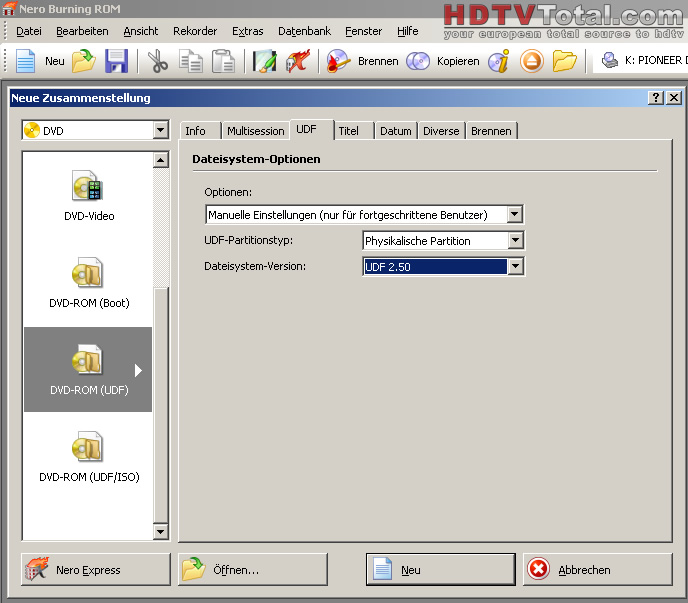Select the DVD-Video compilation type
Viewport: 688px width, 603px height.
(88, 195)
